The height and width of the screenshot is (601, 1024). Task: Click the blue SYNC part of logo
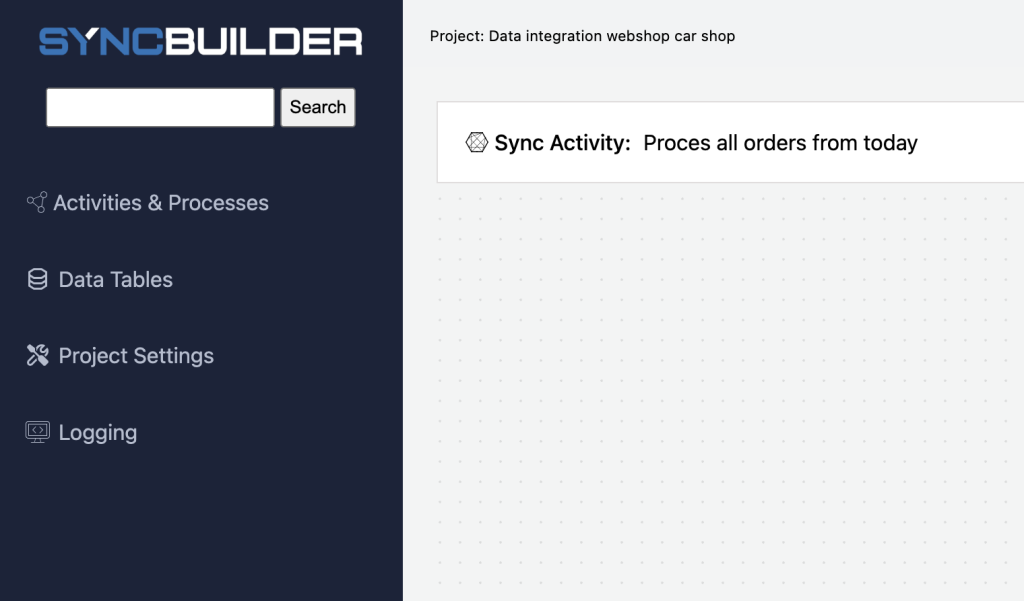(x=101, y=41)
